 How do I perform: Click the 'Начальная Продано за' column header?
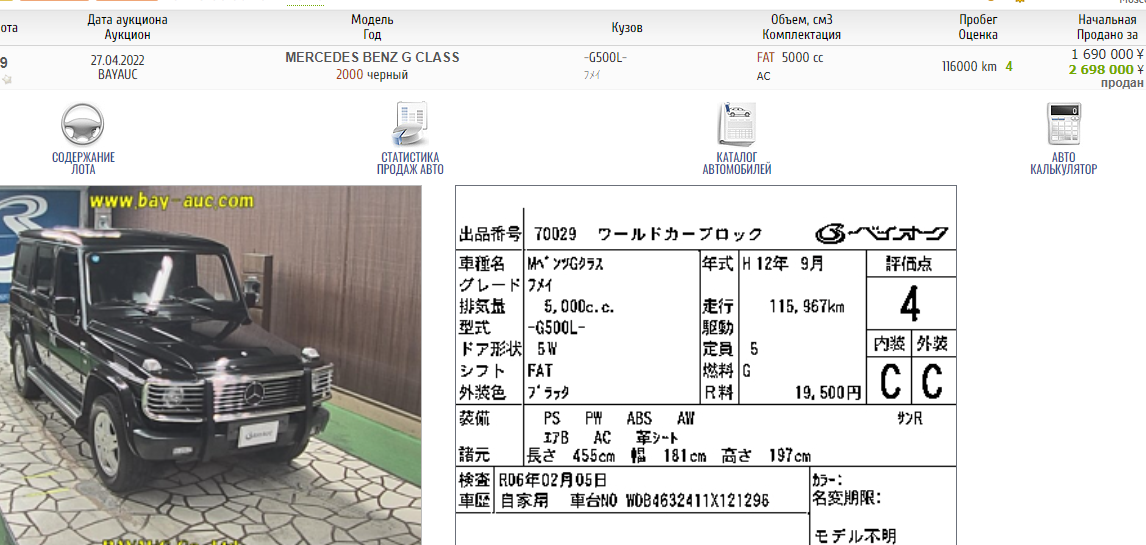point(1107,27)
